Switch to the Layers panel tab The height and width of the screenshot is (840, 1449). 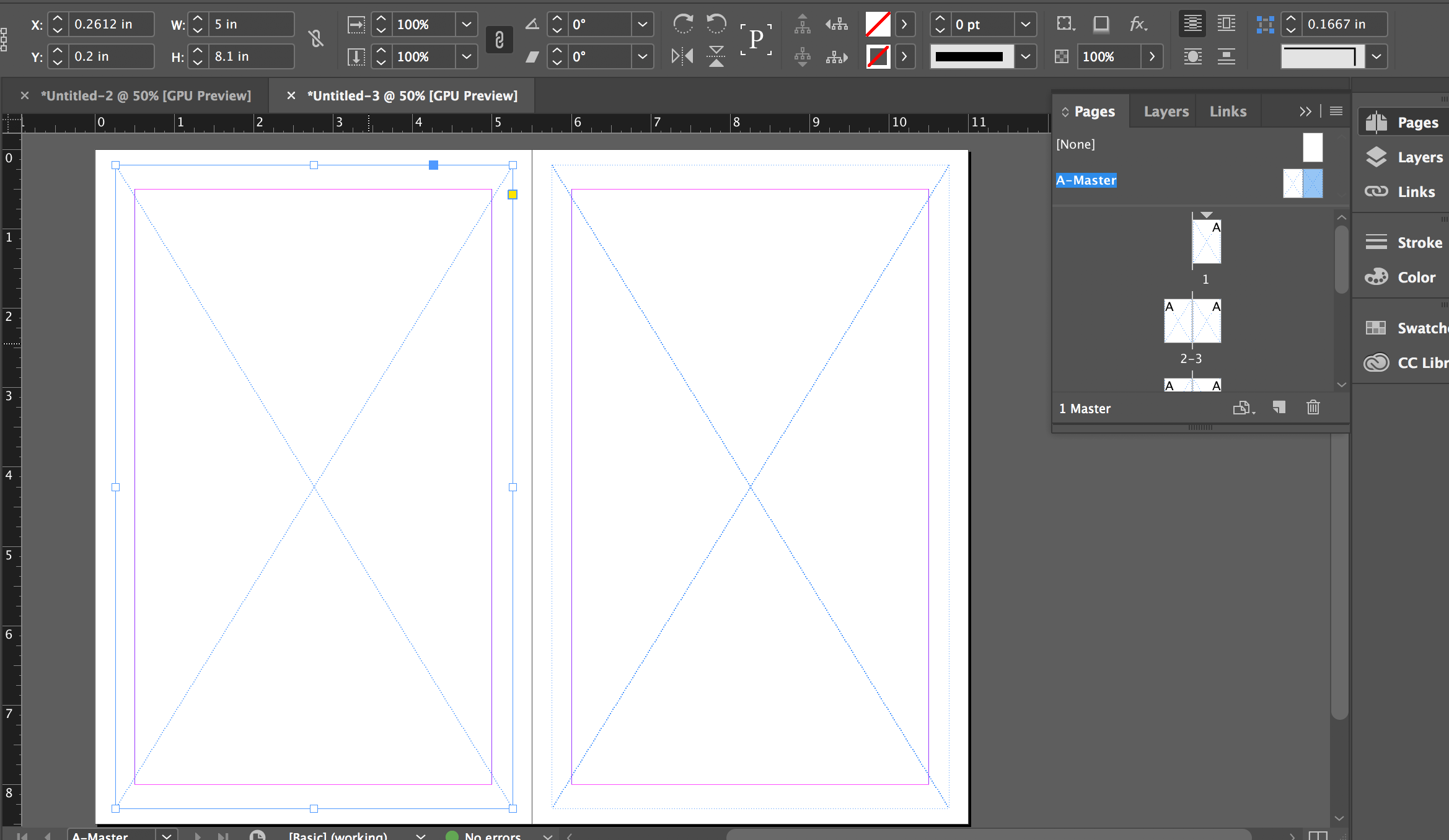click(x=1166, y=112)
